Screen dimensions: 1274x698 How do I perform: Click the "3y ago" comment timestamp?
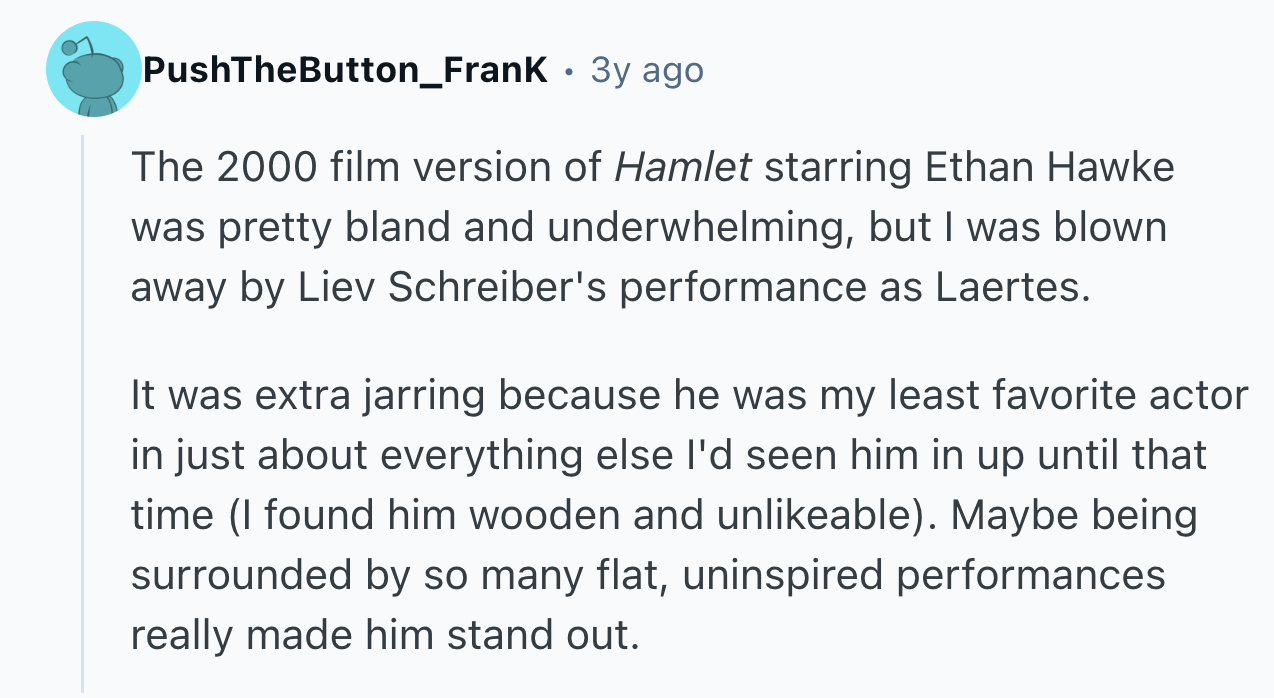pyautogui.click(x=647, y=70)
